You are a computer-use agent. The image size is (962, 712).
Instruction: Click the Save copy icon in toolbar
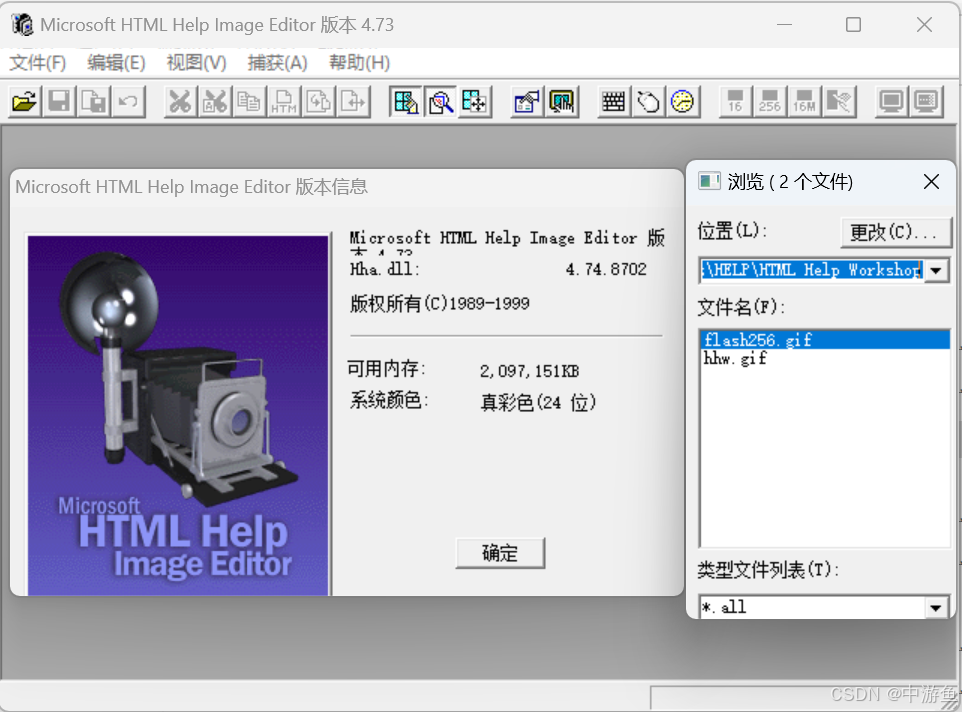pyautogui.click(x=93, y=101)
